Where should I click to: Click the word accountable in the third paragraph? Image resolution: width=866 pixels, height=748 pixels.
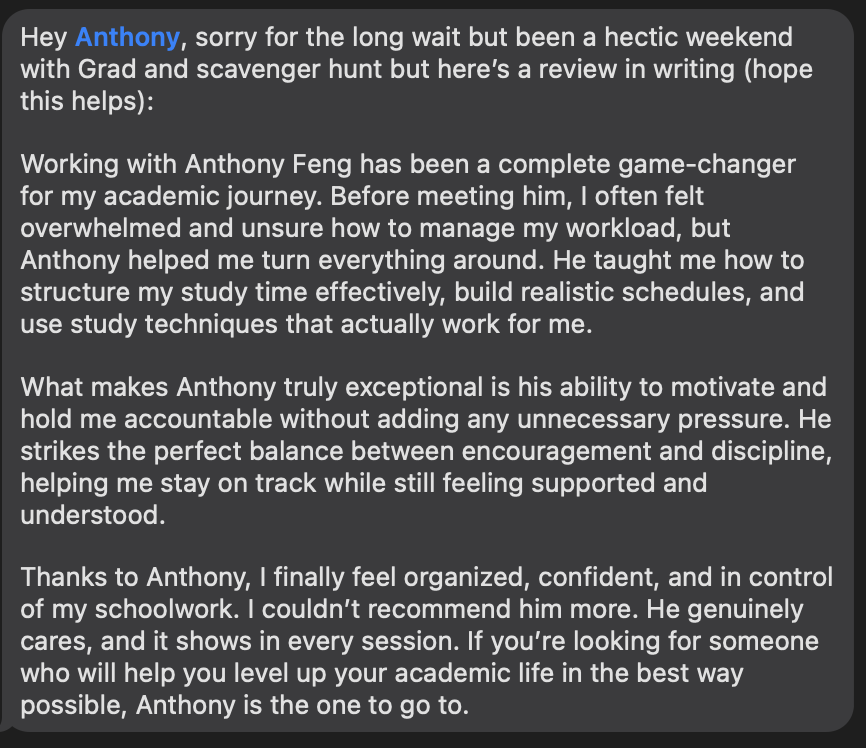(x=198, y=419)
